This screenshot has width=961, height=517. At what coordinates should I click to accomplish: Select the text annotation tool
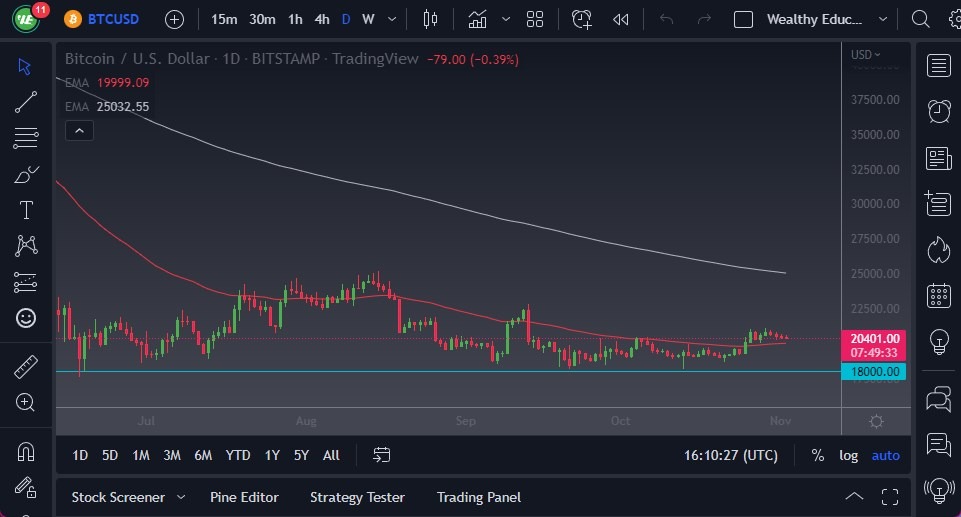[x=26, y=210]
